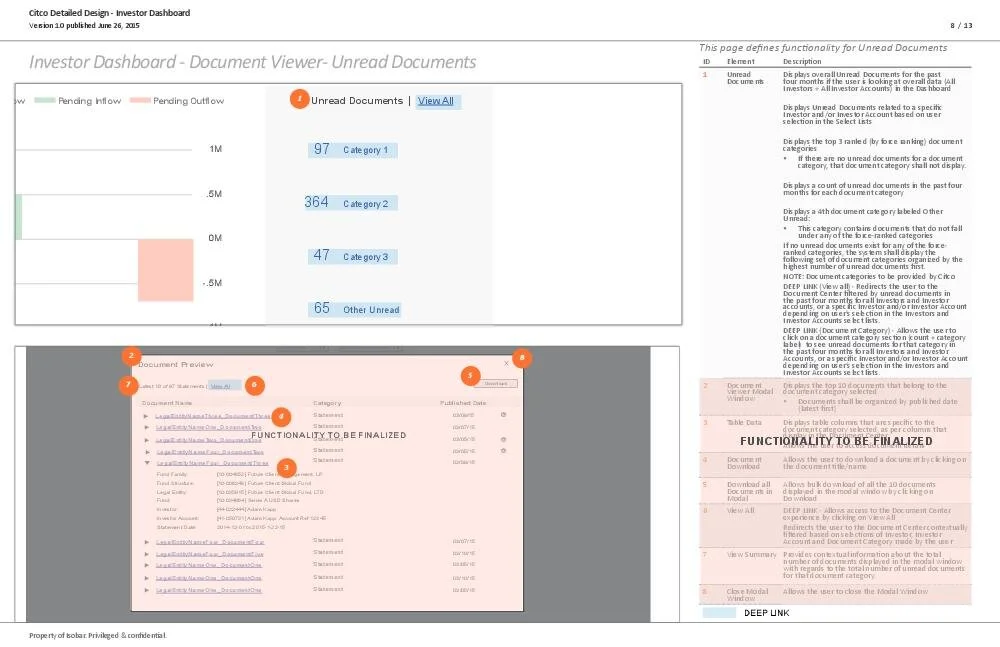Expand the LegalEntityNameFour_DocumentFour row
1000x647 pixels.
[x=147, y=542]
